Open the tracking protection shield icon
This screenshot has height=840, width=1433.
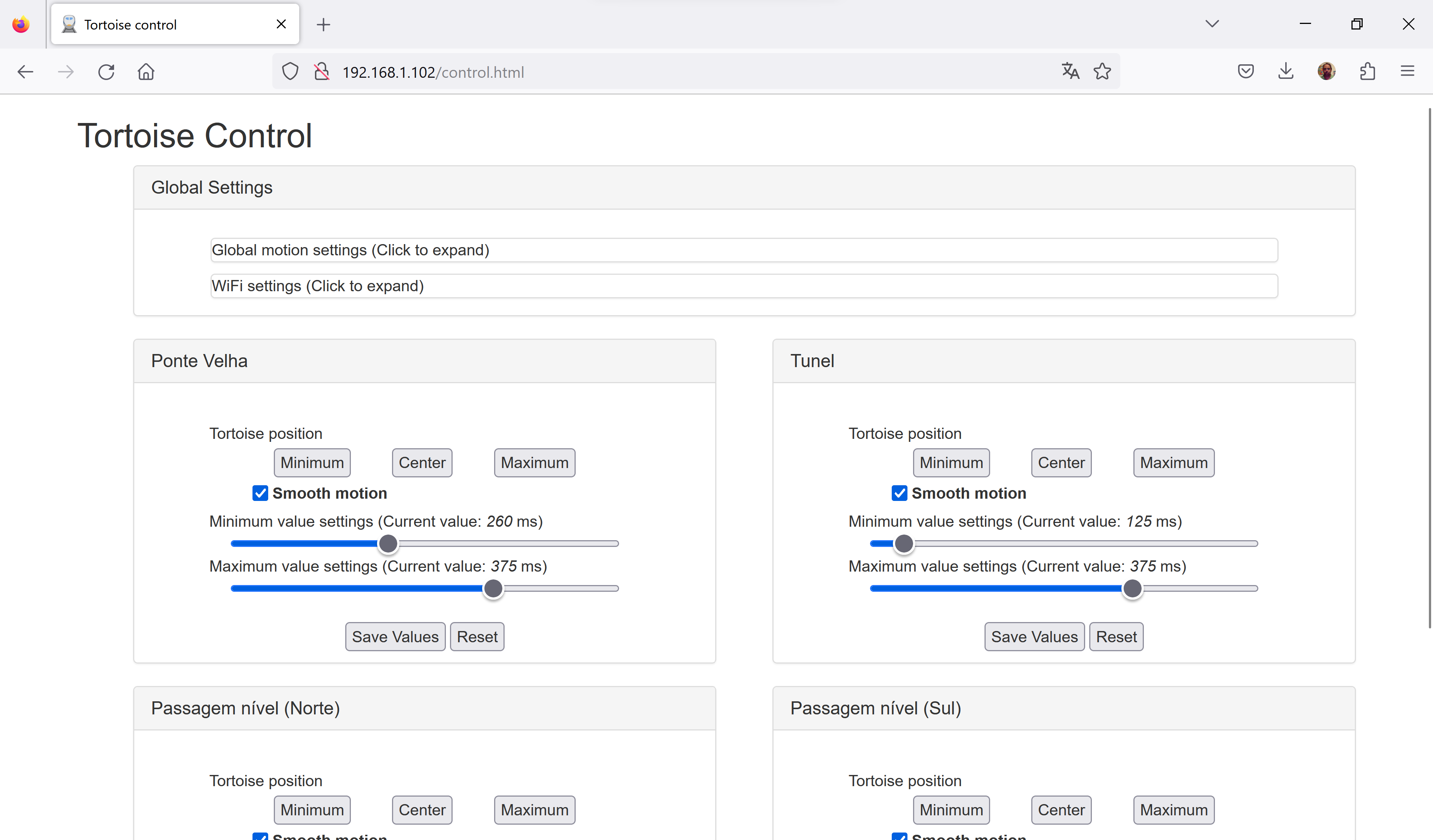pos(290,72)
